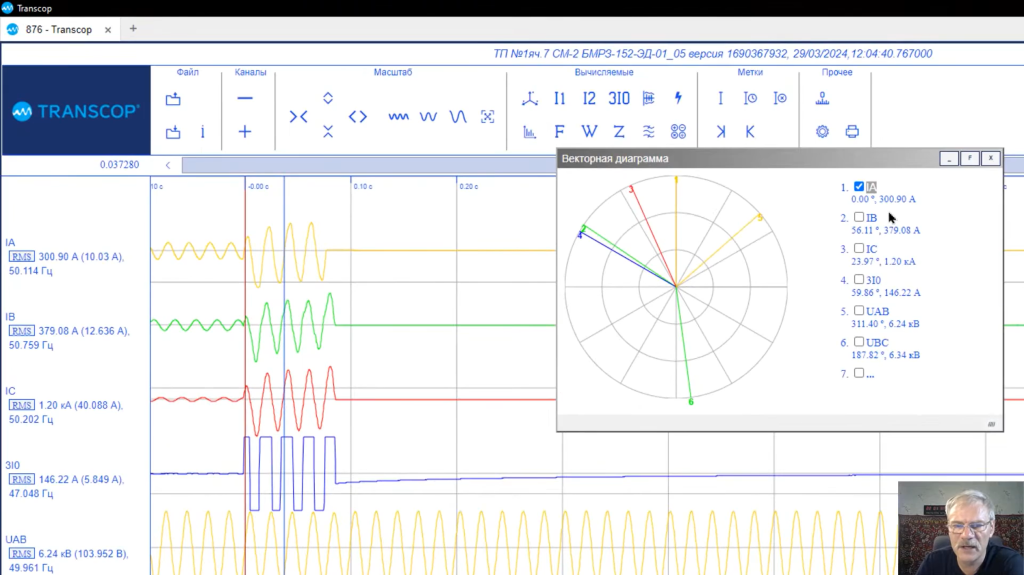Viewport: 1024px width, 575px height.
Task: Check 3I0 in vector diagram list
Action: [859, 279]
